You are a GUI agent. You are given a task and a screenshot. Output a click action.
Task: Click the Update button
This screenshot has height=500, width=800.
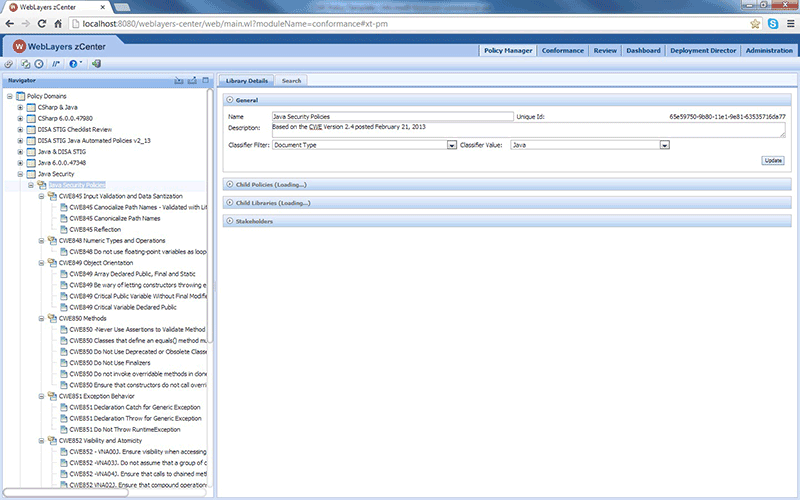tap(773, 160)
